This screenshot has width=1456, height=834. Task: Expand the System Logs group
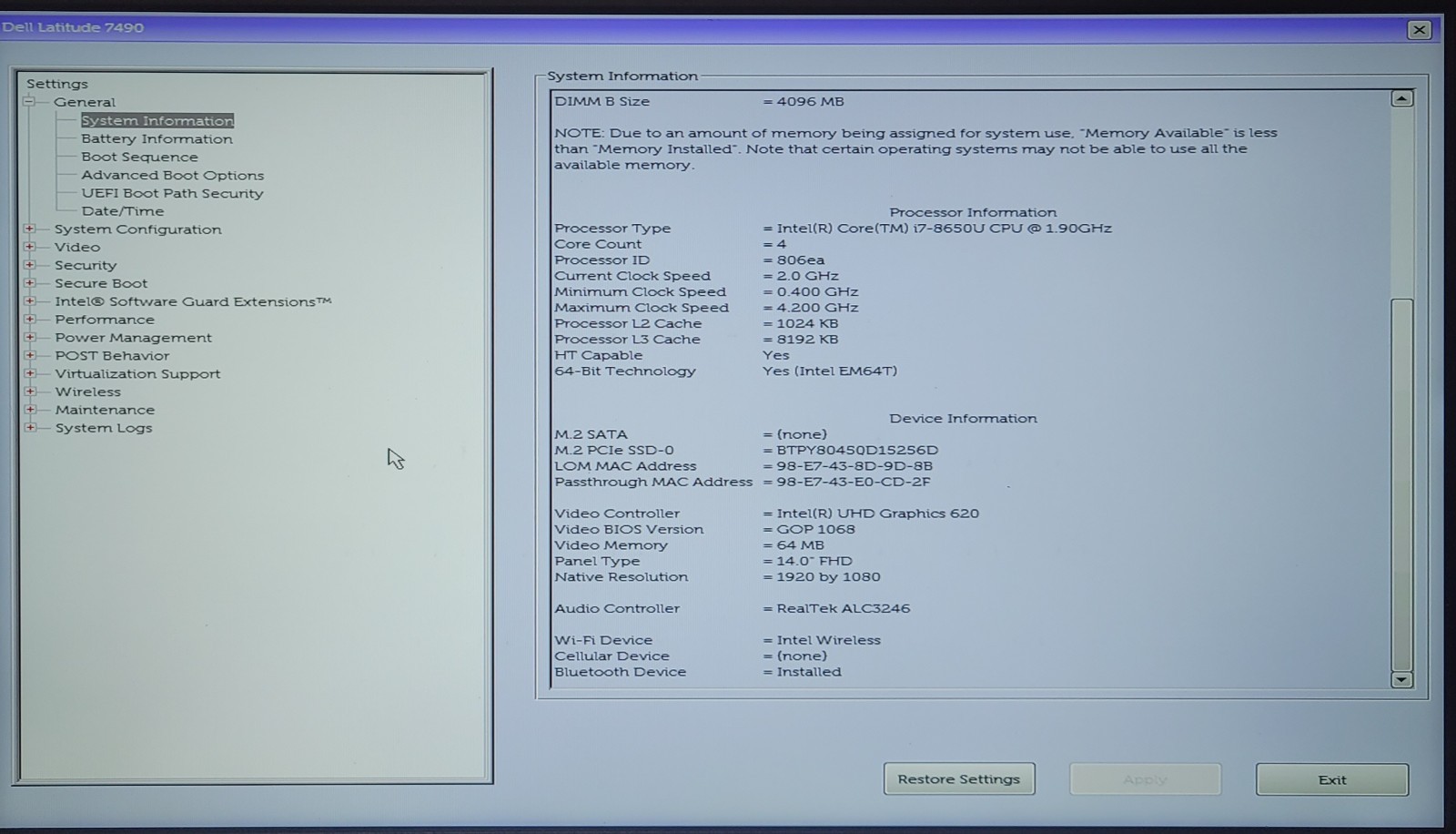(30, 427)
